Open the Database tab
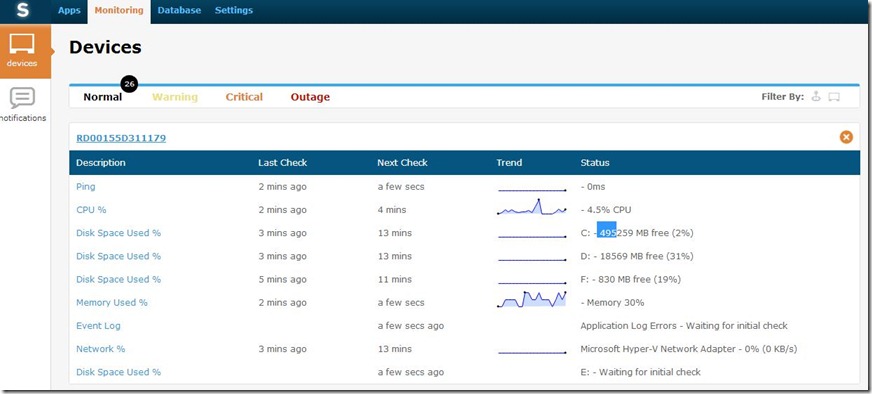The width and height of the screenshot is (872, 394). point(179,11)
